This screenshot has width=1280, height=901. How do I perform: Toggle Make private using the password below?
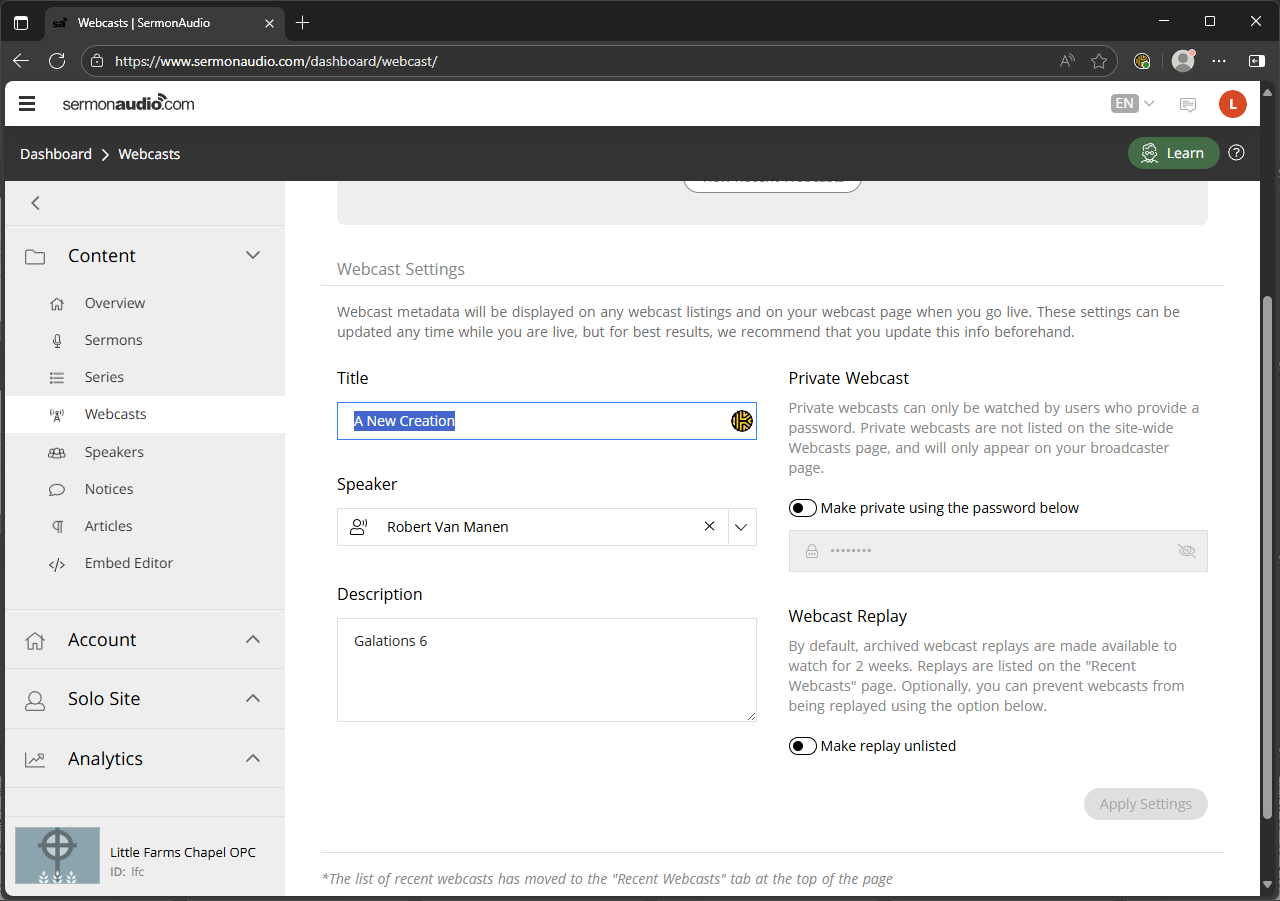click(x=803, y=508)
